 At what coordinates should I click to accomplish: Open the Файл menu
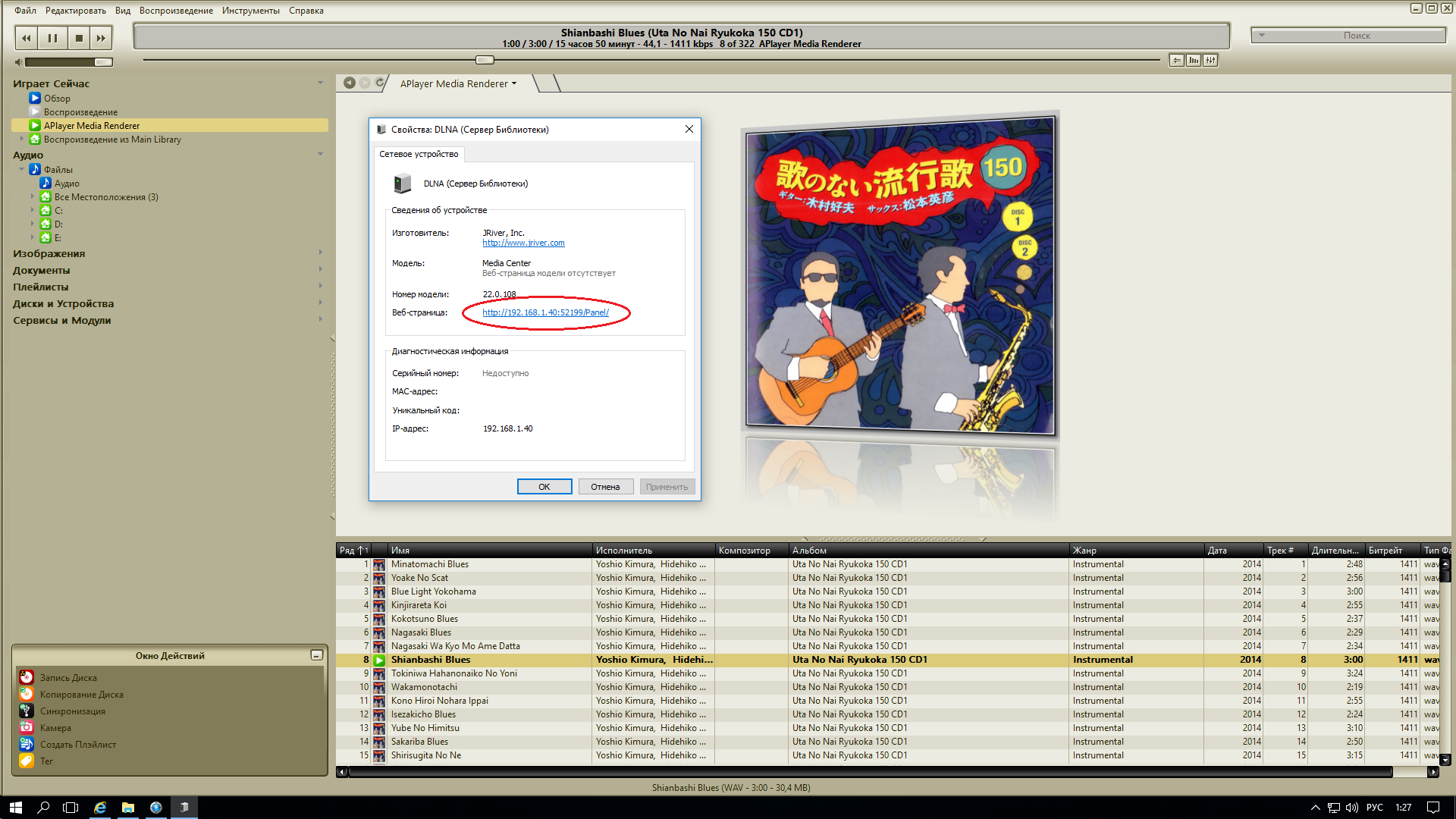[25, 11]
